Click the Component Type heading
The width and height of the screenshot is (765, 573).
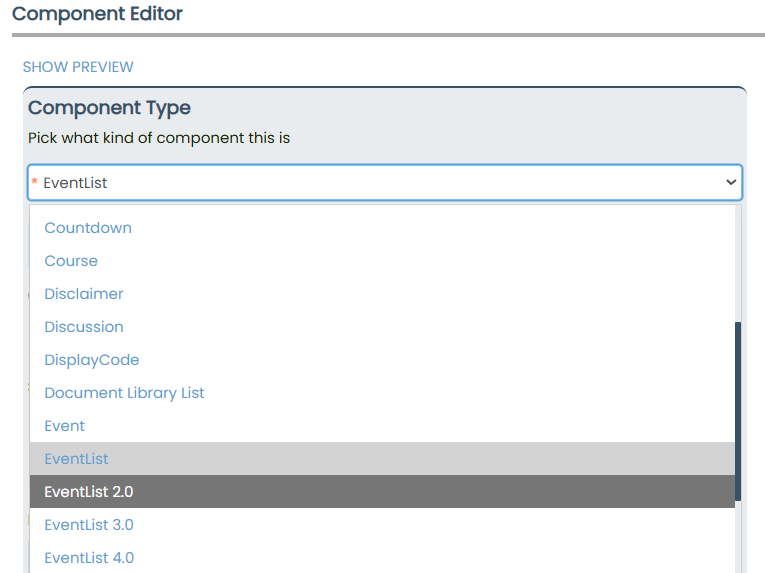109,108
